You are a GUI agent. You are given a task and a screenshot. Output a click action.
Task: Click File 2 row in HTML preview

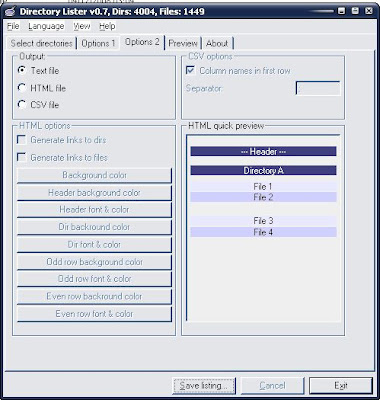pos(263,197)
